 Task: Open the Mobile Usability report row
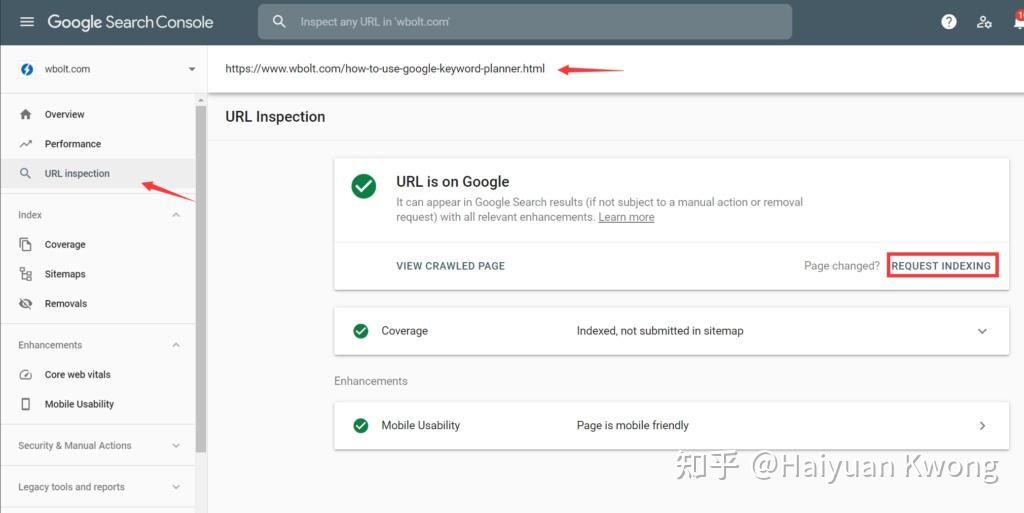pos(671,426)
